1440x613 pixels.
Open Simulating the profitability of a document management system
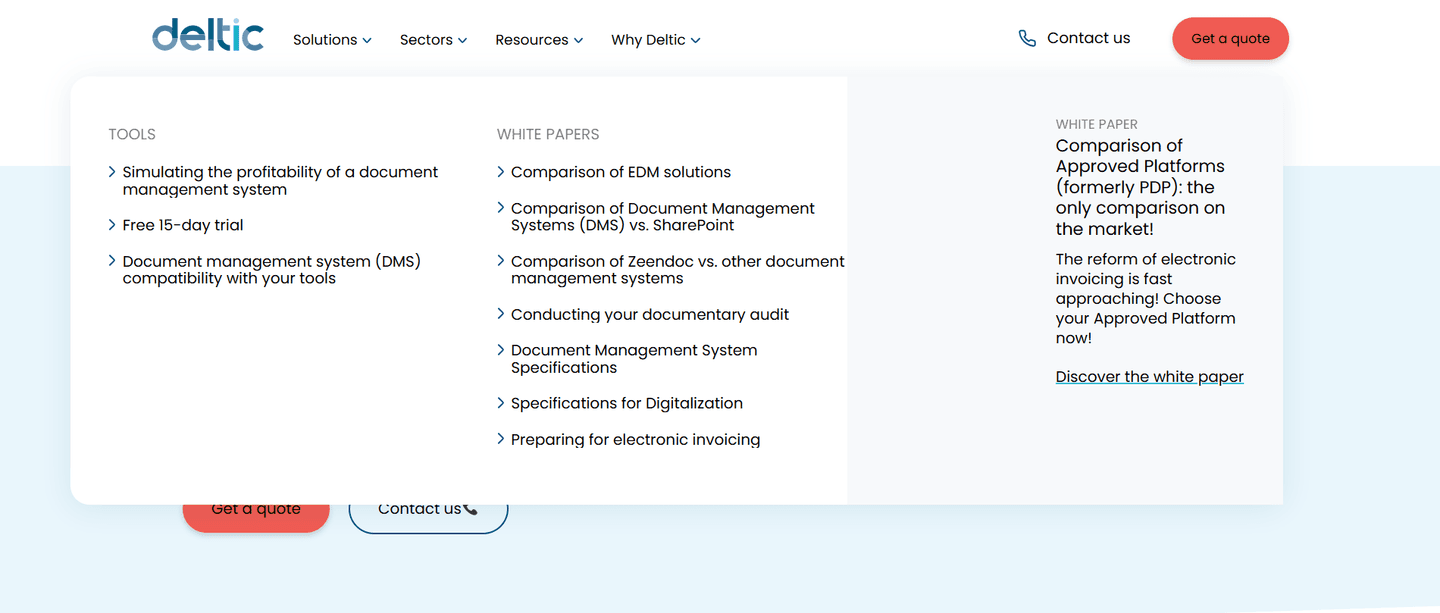point(280,181)
